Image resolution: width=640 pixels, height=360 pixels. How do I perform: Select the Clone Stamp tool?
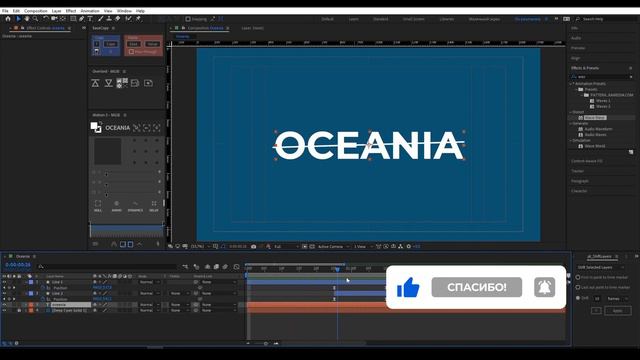point(109,19)
